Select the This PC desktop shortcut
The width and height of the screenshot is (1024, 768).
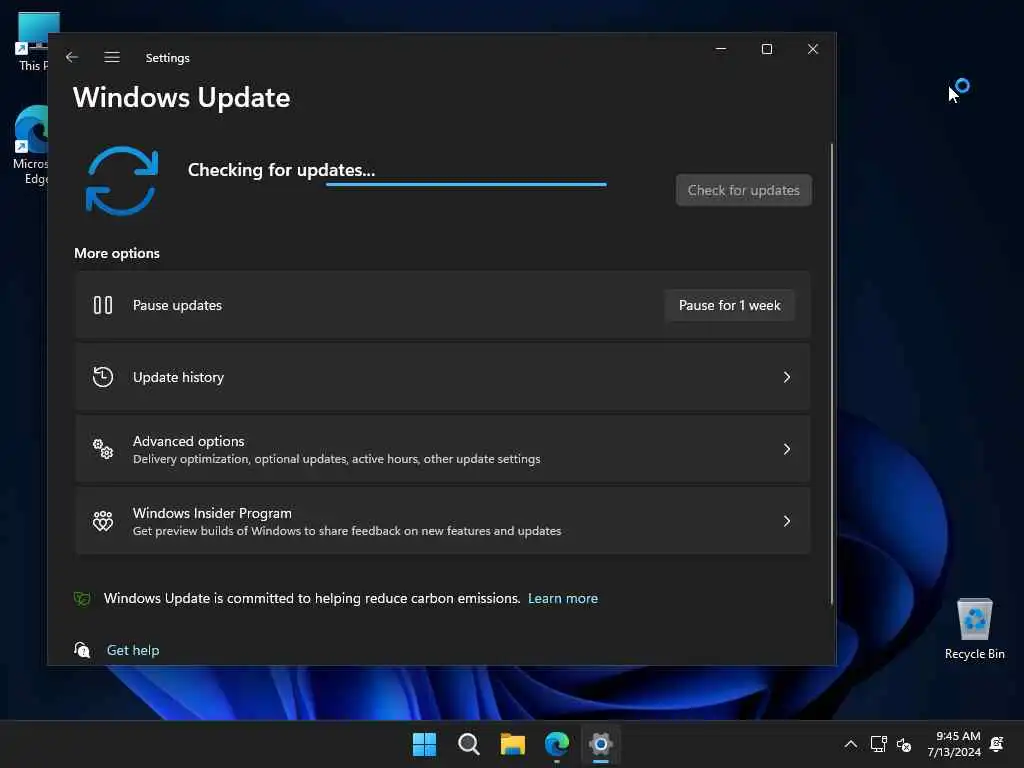tap(33, 42)
